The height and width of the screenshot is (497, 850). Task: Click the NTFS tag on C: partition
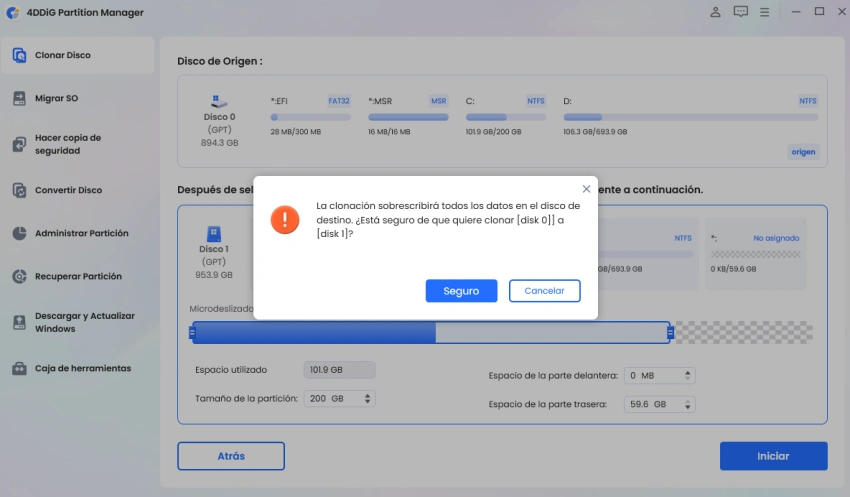tap(536, 101)
